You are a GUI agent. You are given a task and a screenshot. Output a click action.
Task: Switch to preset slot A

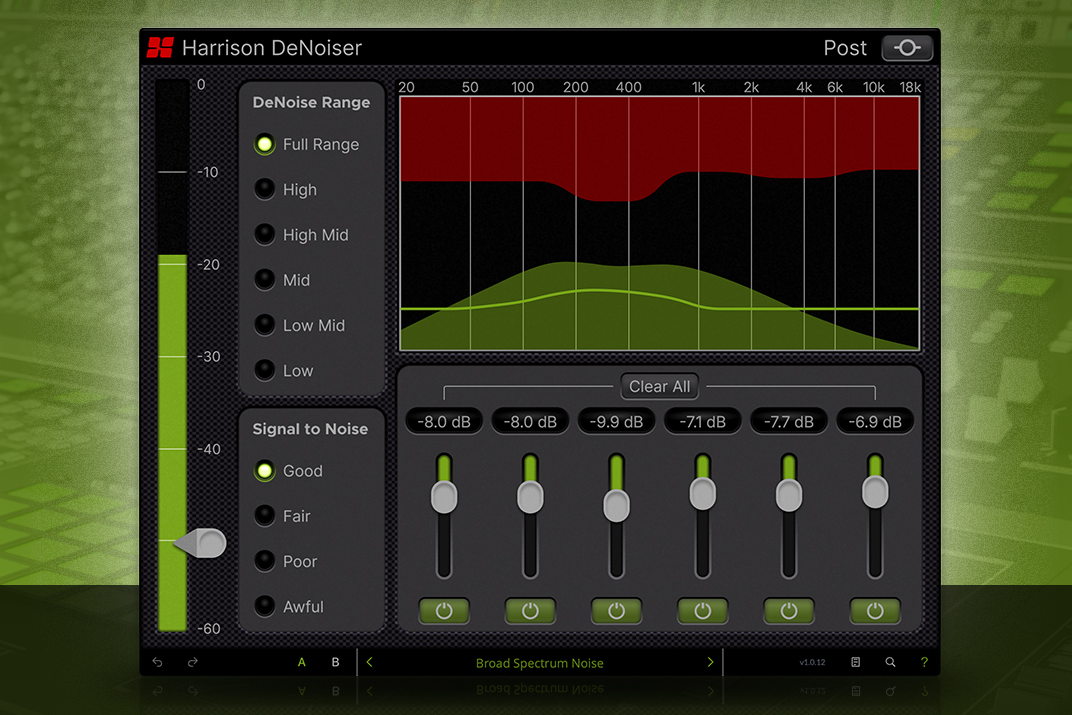pyautogui.click(x=302, y=662)
